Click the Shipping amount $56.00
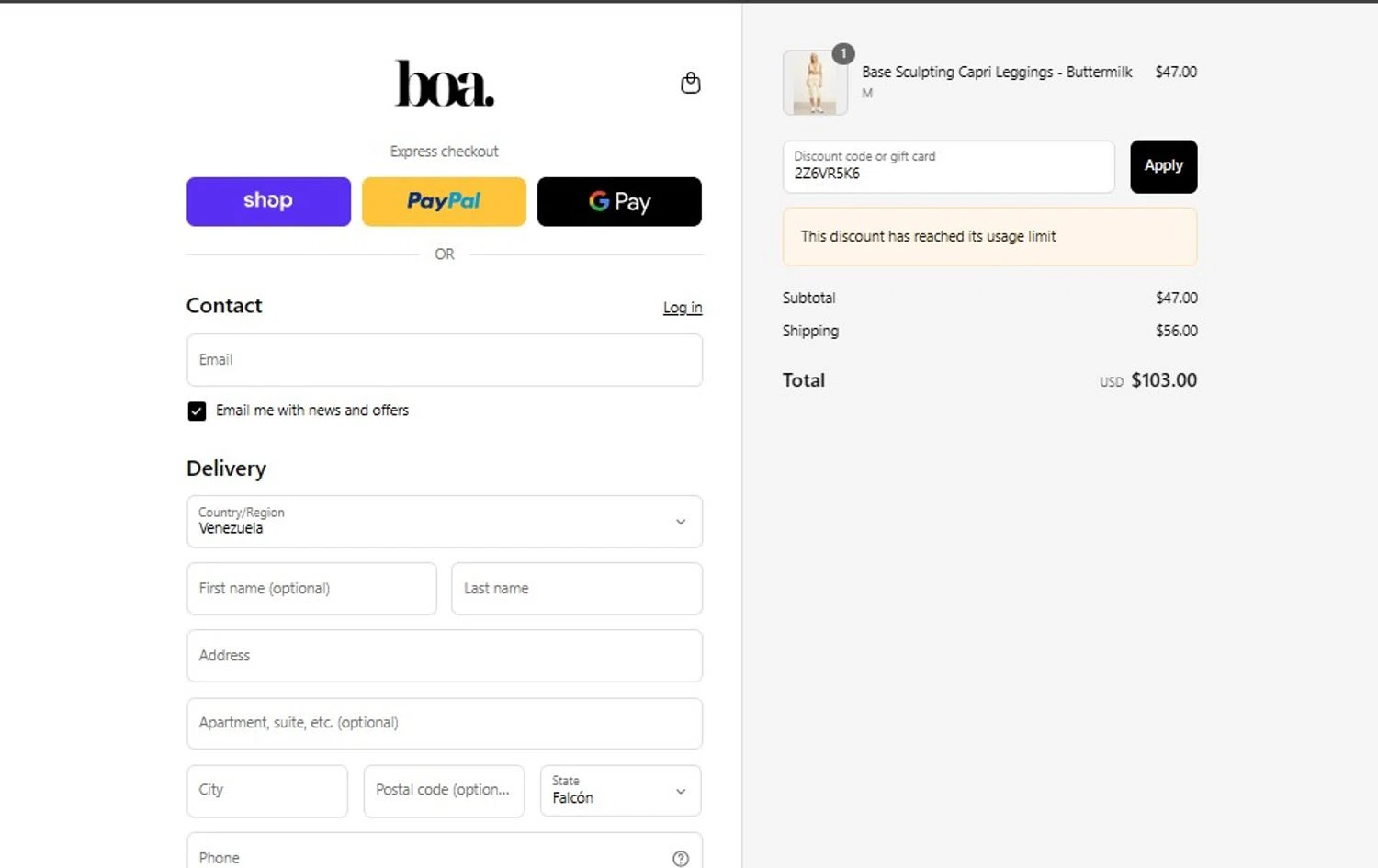 tap(1177, 331)
